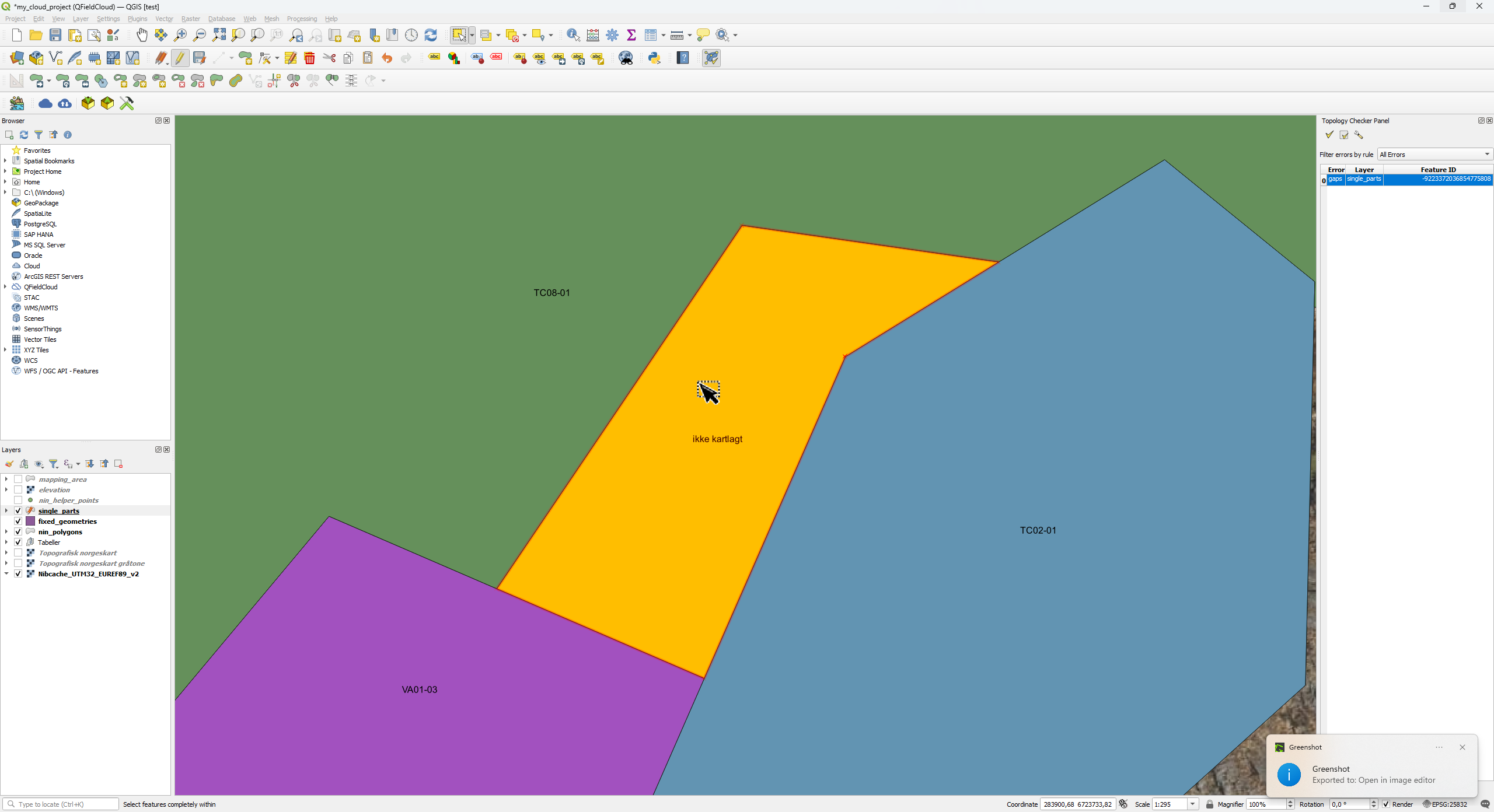Screen dimensions: 1494x812
Task: Open the Python console icon
Action: pos(654,58)
